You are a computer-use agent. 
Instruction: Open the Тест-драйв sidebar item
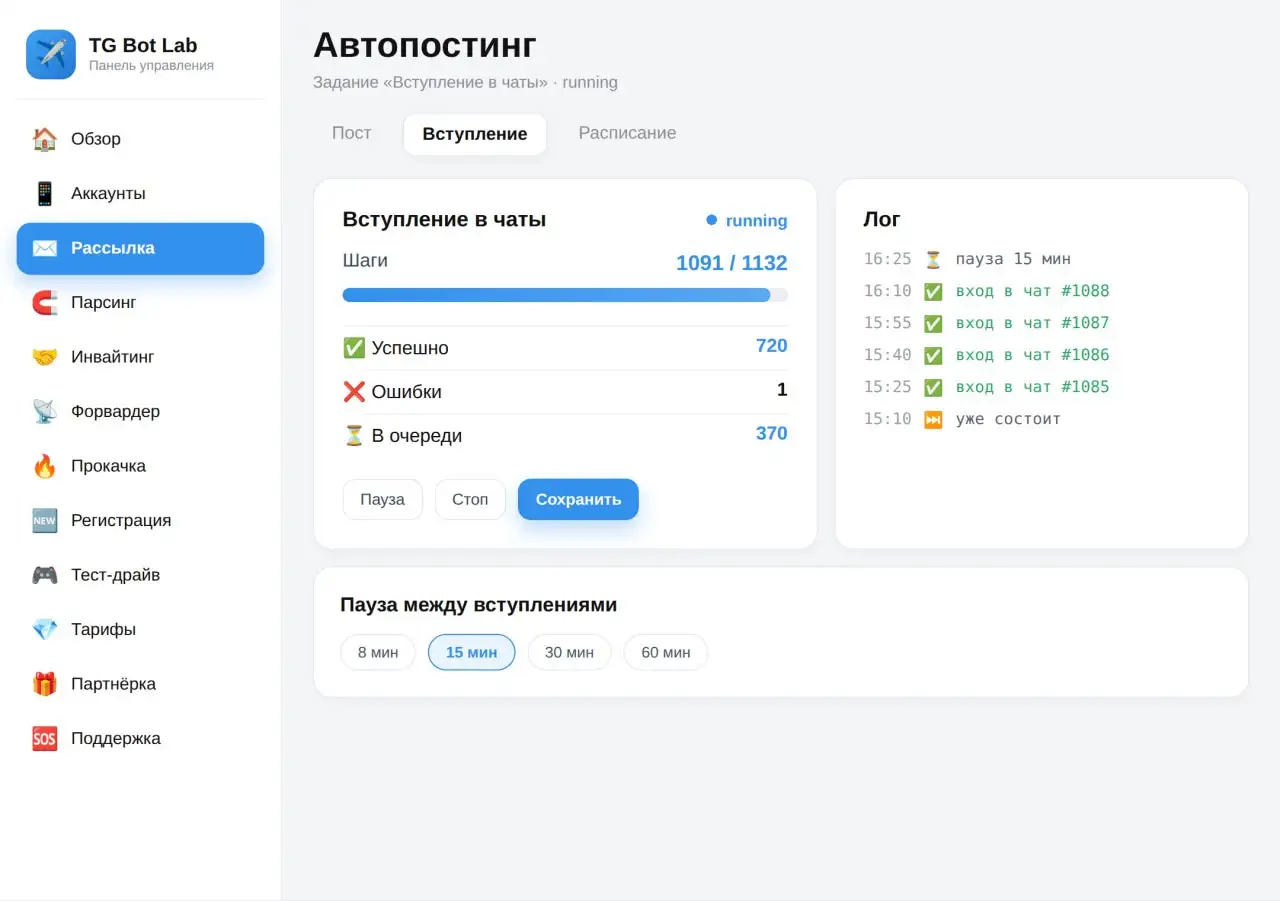[140, 575]
